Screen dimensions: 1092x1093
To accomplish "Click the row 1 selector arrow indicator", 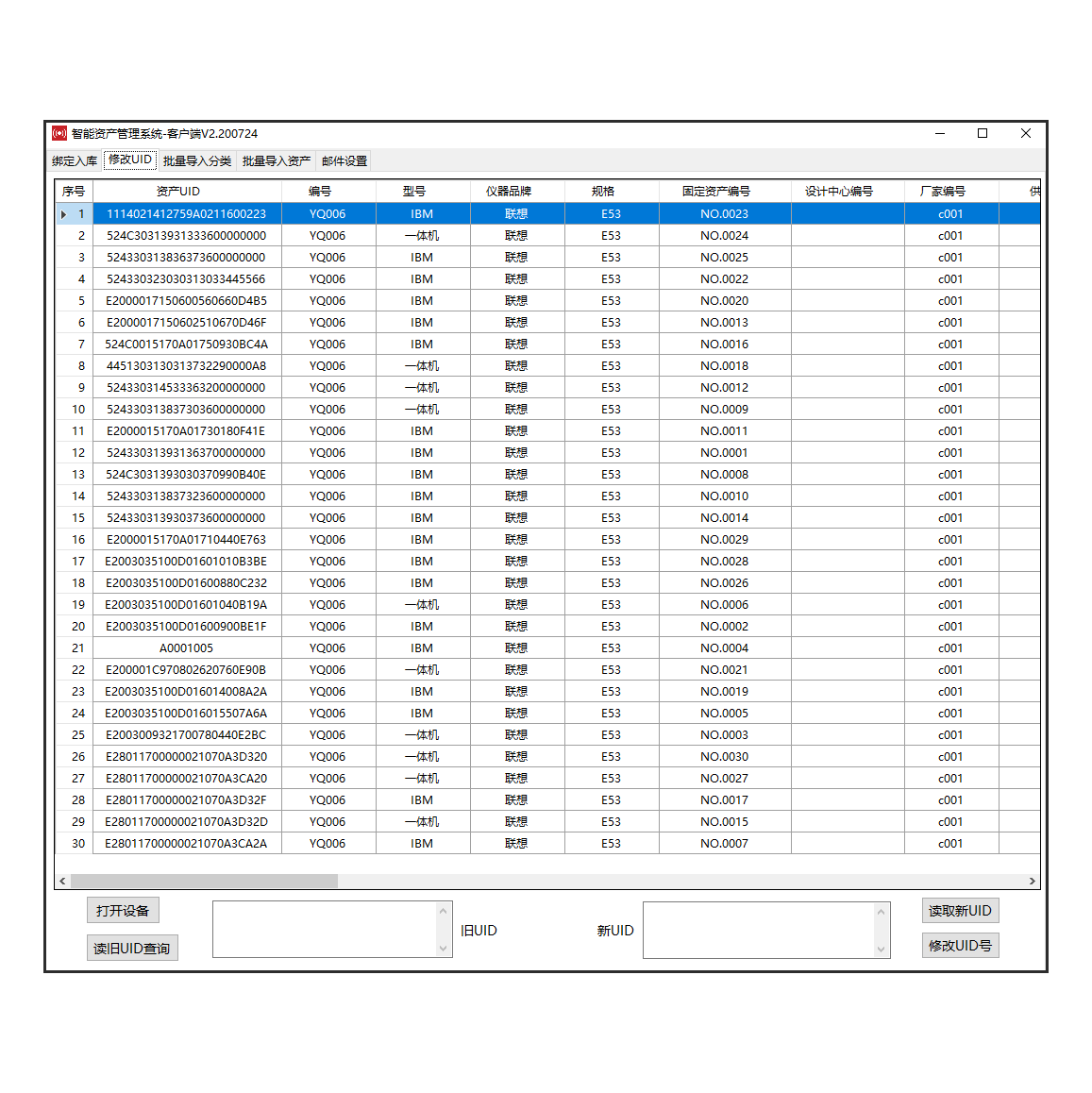I will click(64, 214).
